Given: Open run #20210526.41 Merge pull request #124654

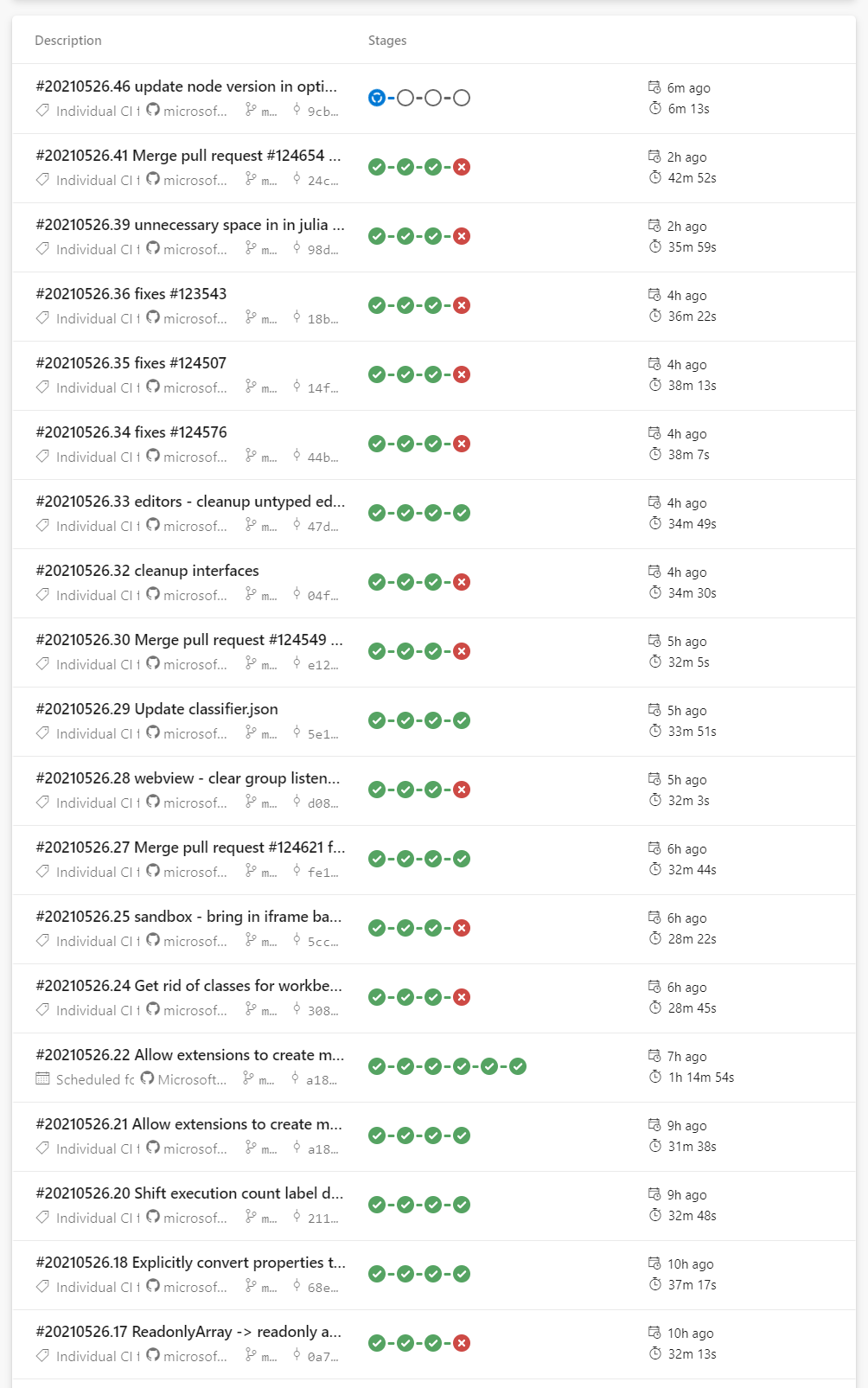Looking at the screenshot, I should 188,156.
